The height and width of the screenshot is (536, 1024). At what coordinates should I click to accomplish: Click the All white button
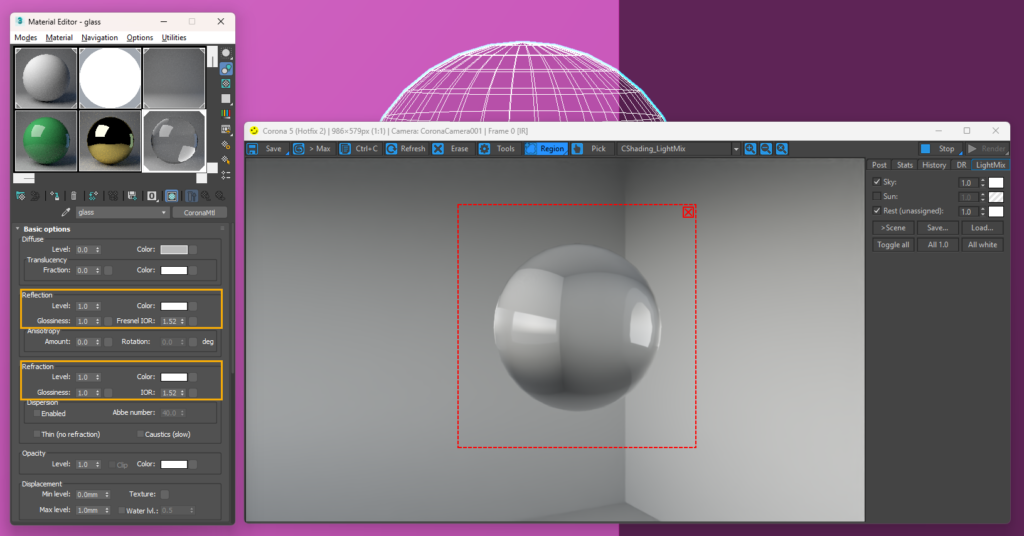(x=982, y=245)
